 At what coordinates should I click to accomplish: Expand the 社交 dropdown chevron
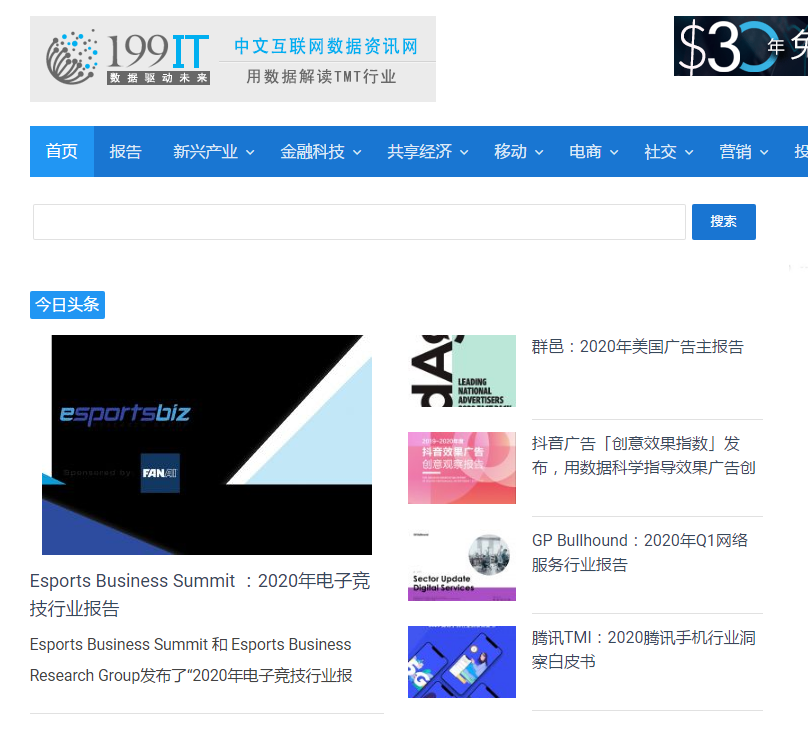[689, 153]
